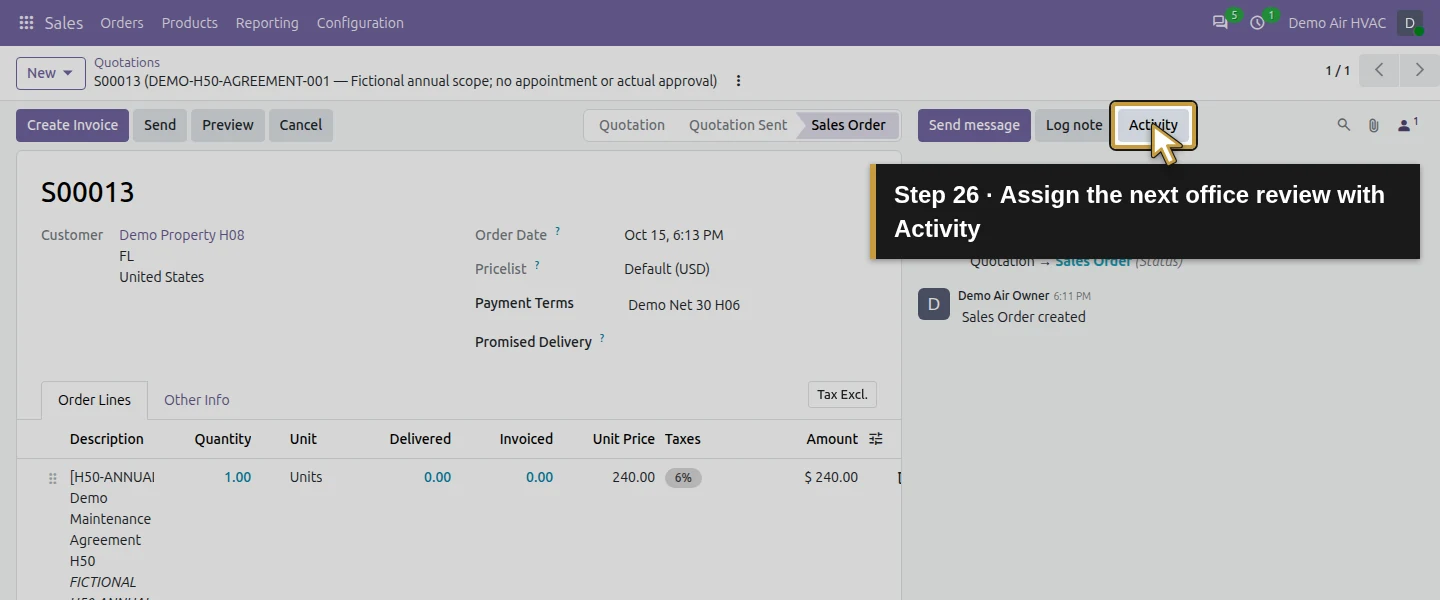The height and width of the screenshot is (600, 1440).
Task: Click the Send button
Action: (160, 125)
